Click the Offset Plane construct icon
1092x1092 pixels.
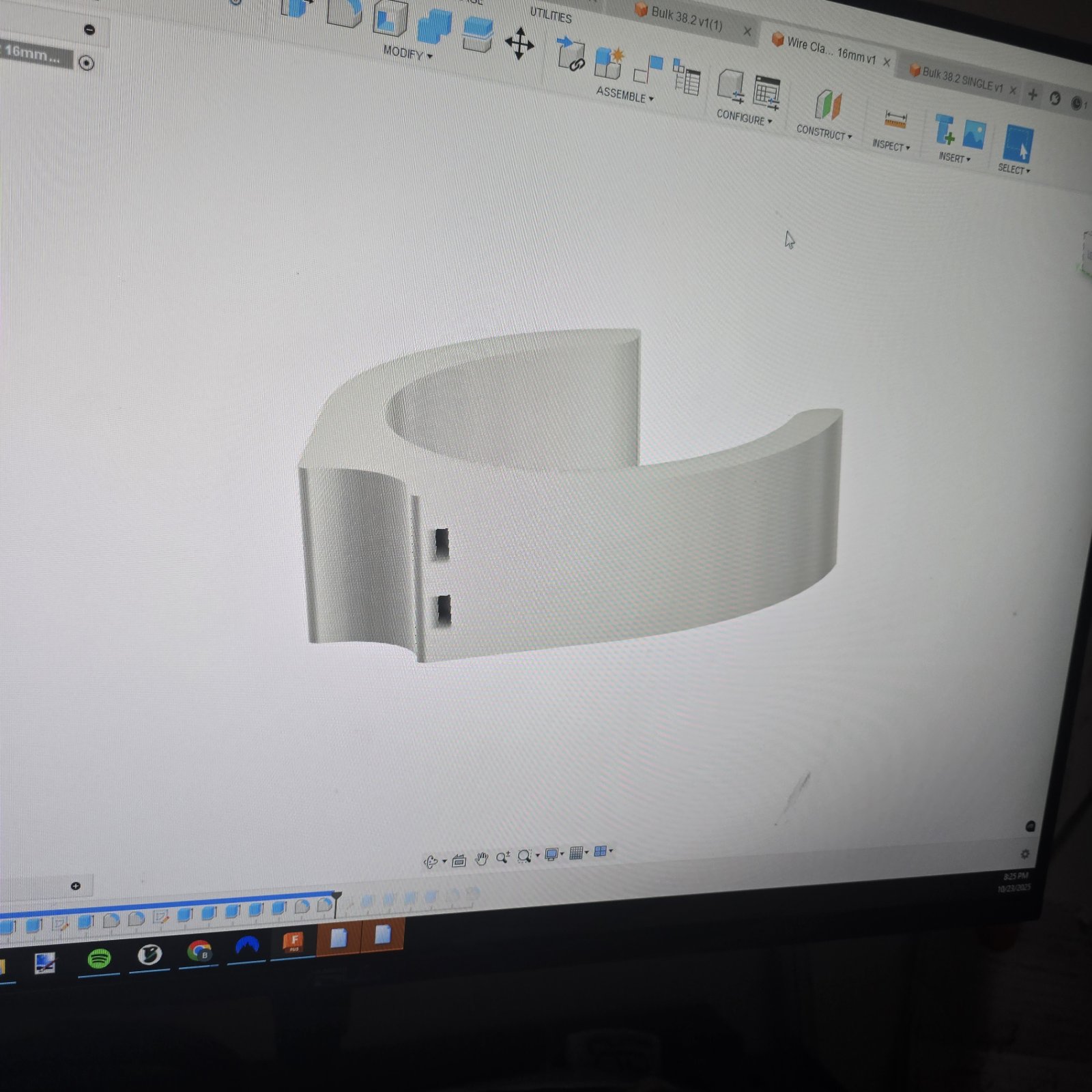[828, 105]
